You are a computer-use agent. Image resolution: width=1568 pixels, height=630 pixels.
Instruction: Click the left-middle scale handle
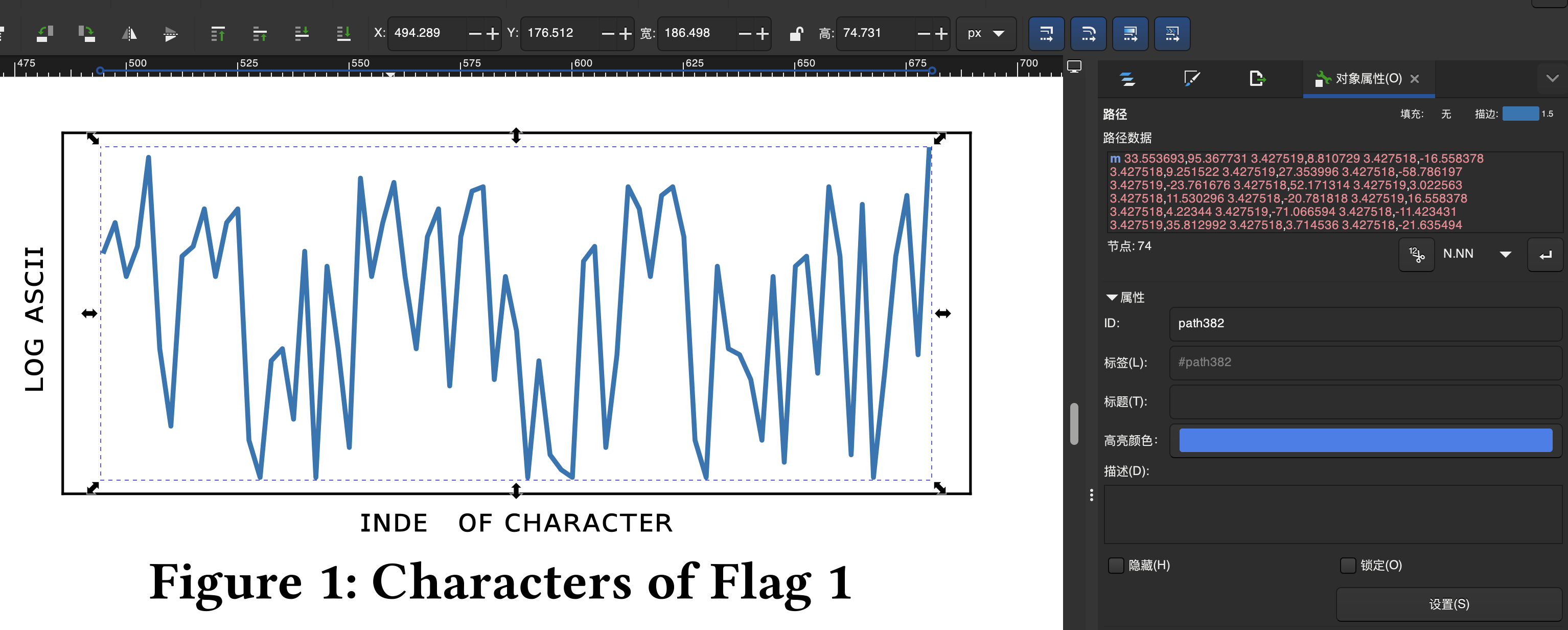(x=89, y=313)
